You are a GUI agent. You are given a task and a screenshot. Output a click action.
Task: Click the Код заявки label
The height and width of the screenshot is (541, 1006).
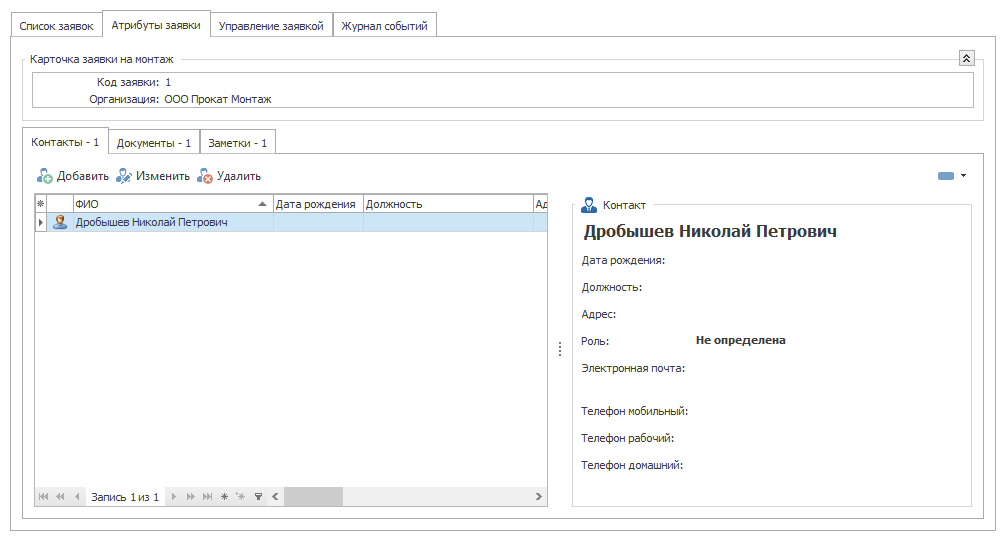128,82
